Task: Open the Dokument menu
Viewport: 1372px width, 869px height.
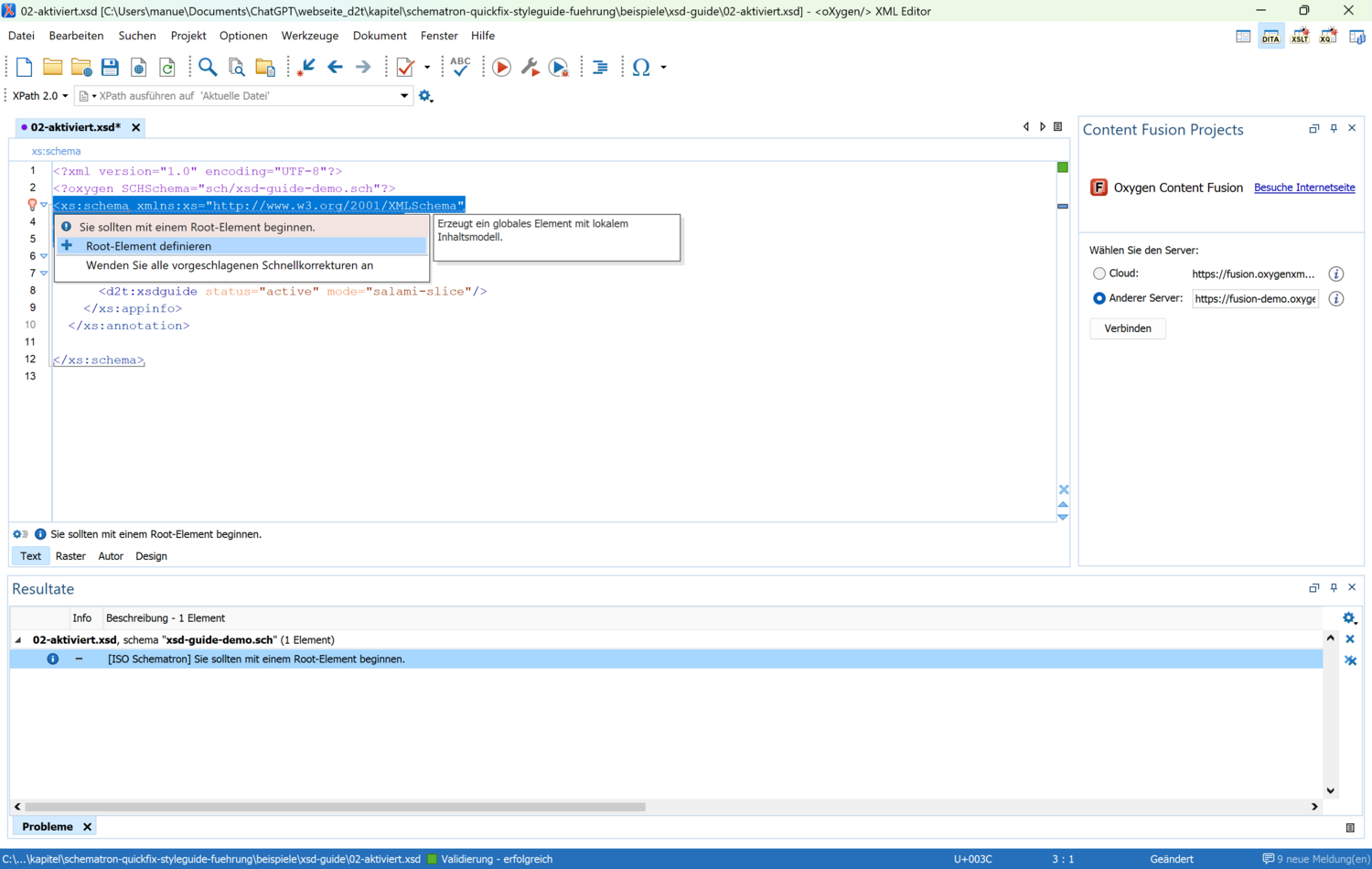Action: pos(380,36)
